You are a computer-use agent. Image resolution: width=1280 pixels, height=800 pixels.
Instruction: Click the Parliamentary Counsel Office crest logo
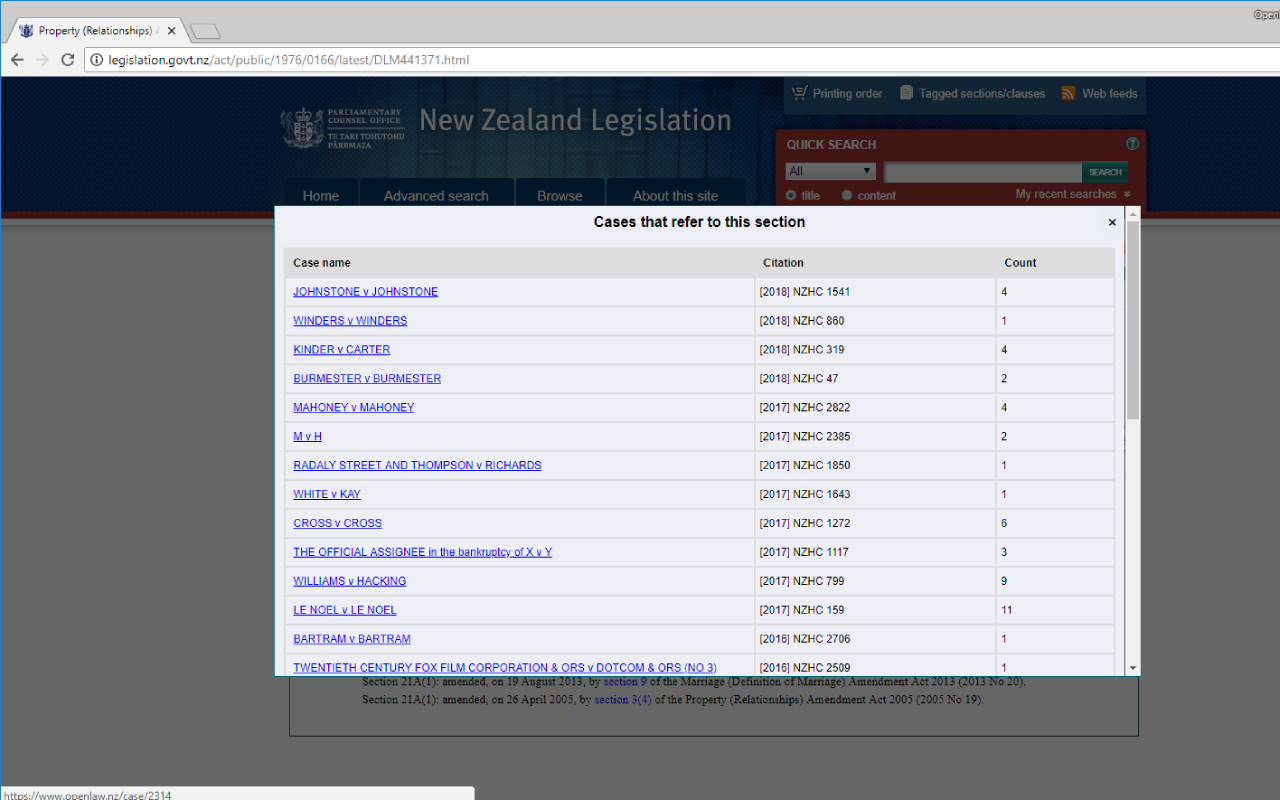(x=302, y=128)
